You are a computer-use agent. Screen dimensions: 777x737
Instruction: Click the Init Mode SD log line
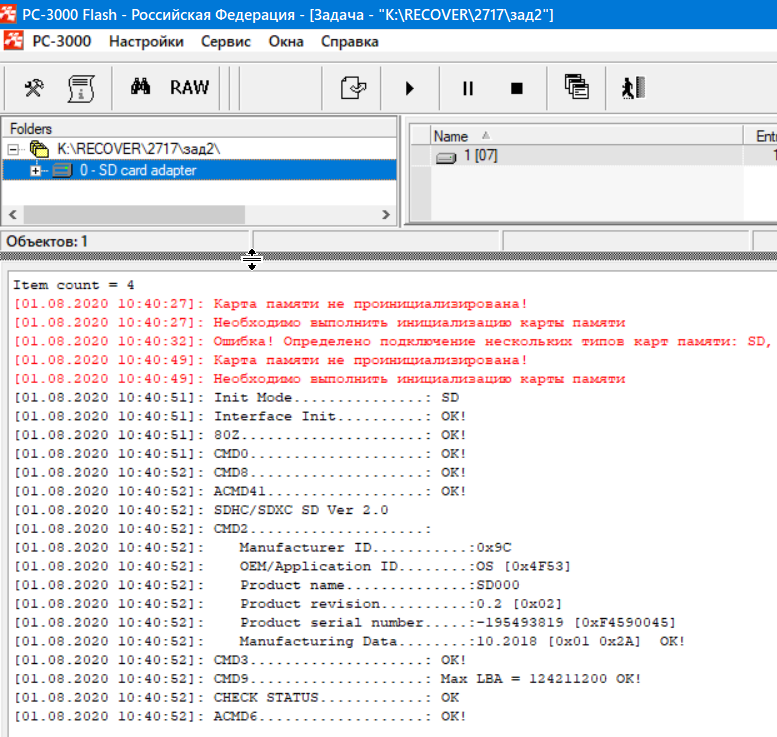pos(236,397)
